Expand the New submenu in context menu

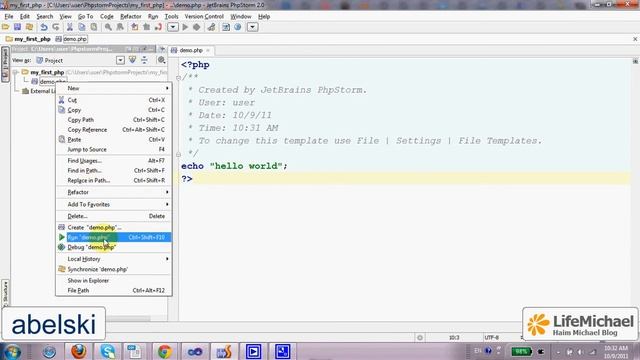114,88
